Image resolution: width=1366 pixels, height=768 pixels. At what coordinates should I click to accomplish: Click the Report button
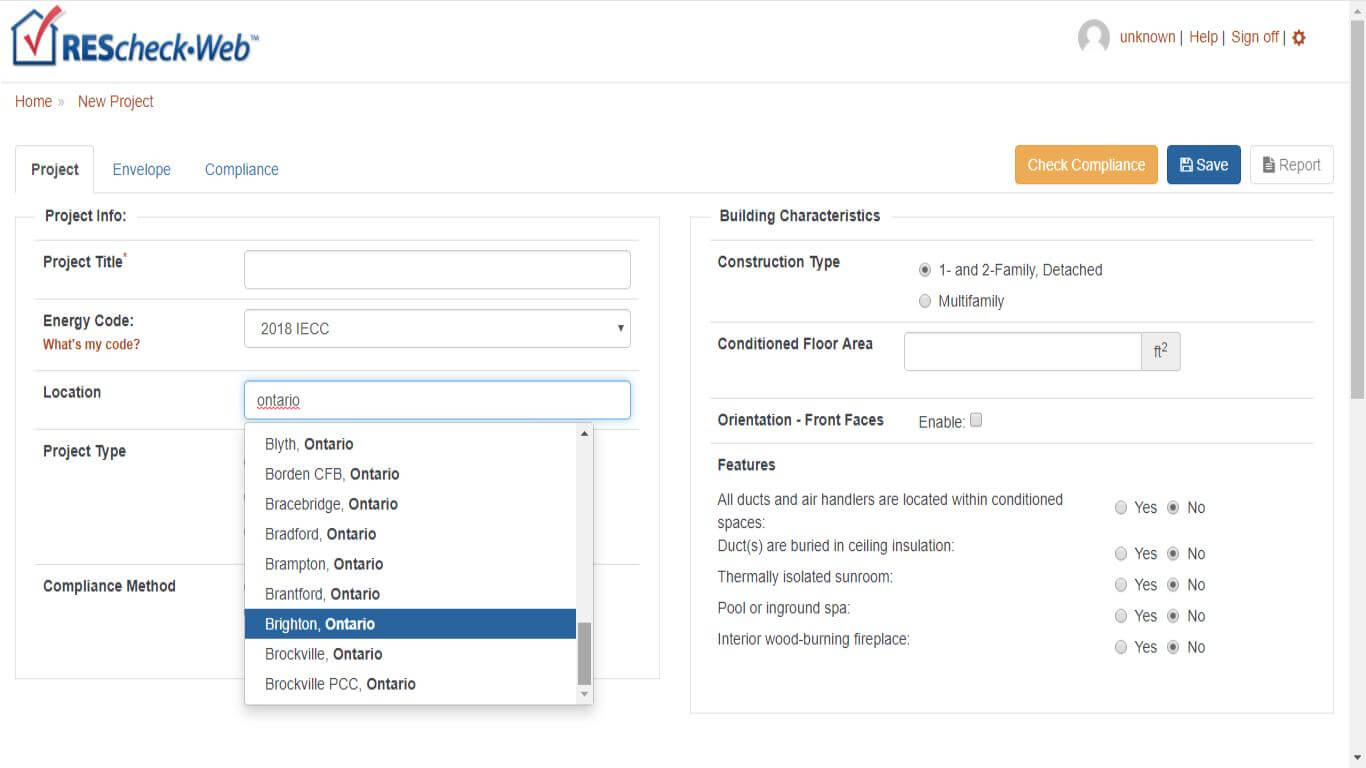pos(1291,165)
